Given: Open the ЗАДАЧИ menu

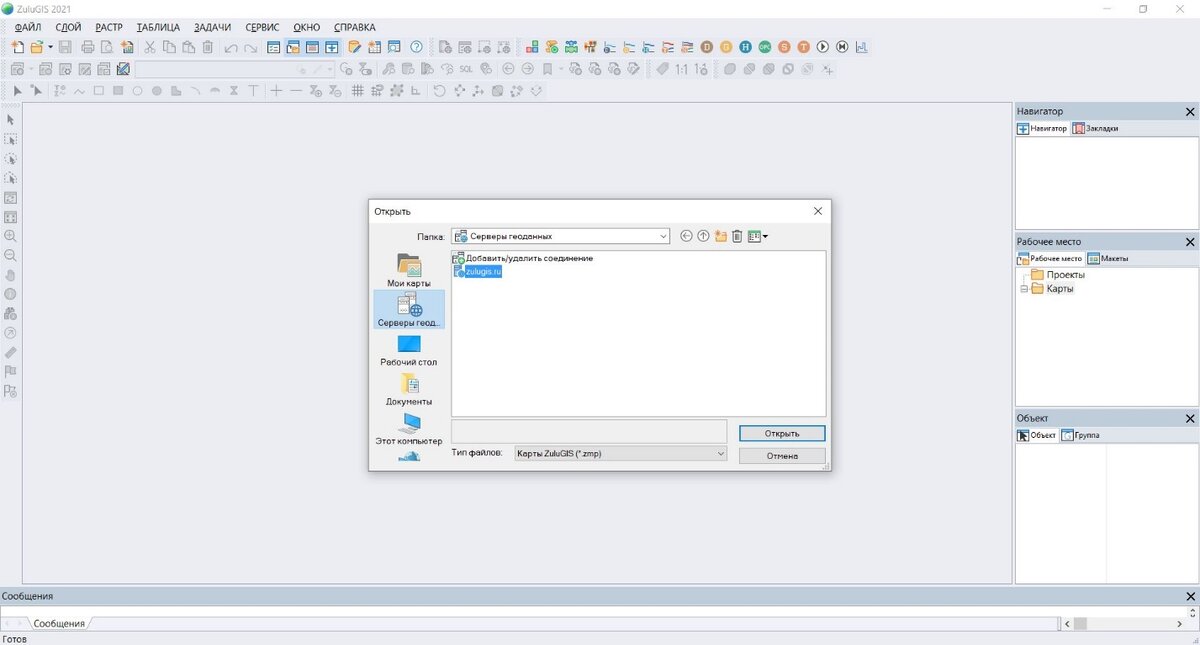Looking at the screenshot, I should 210,27.
